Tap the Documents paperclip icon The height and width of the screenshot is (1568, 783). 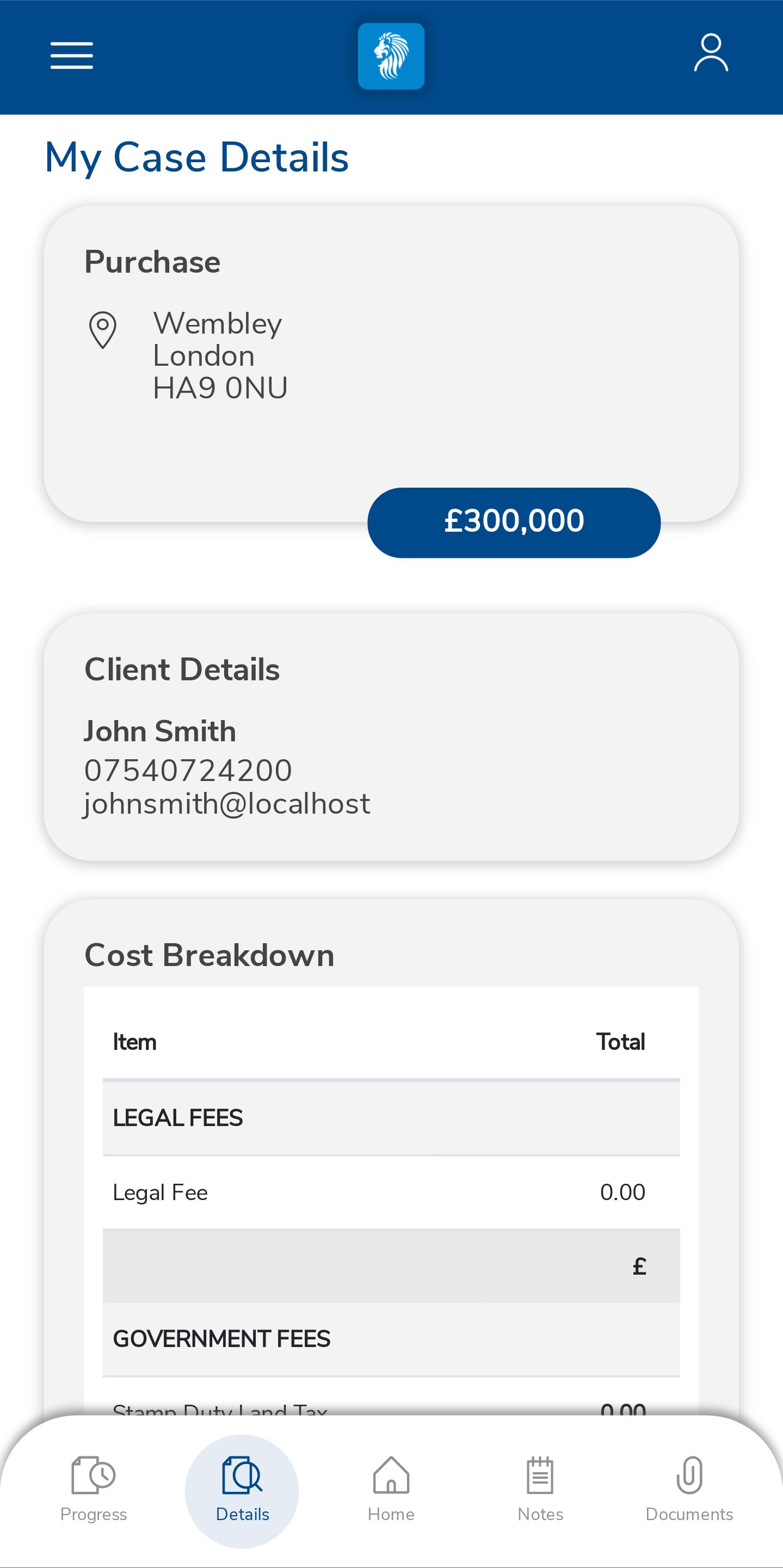click(689, 1475)
